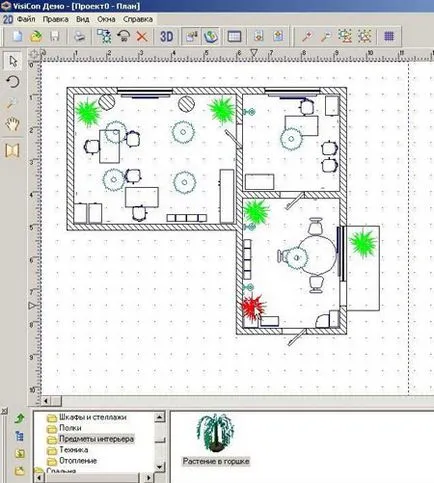Click the library tree right scroll arrow

point(149,478)
